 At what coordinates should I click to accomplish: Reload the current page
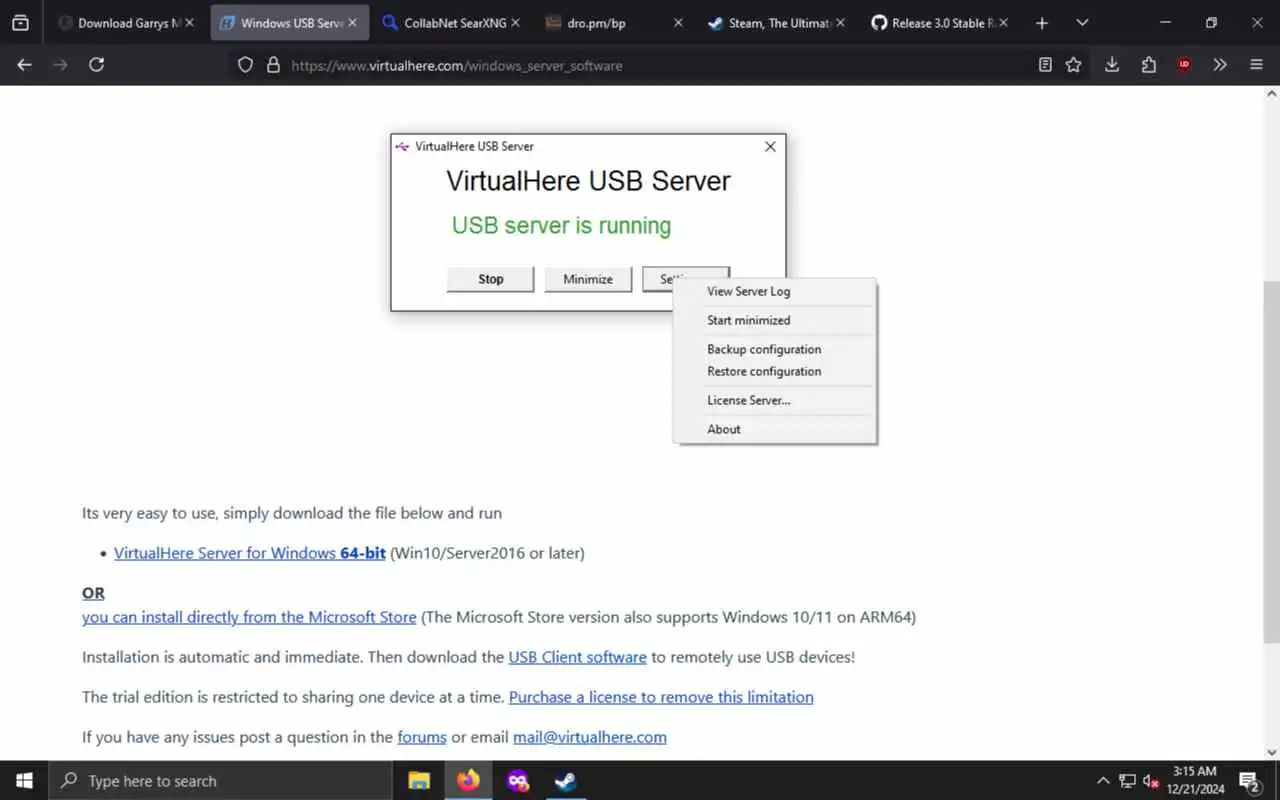(97, 65)
